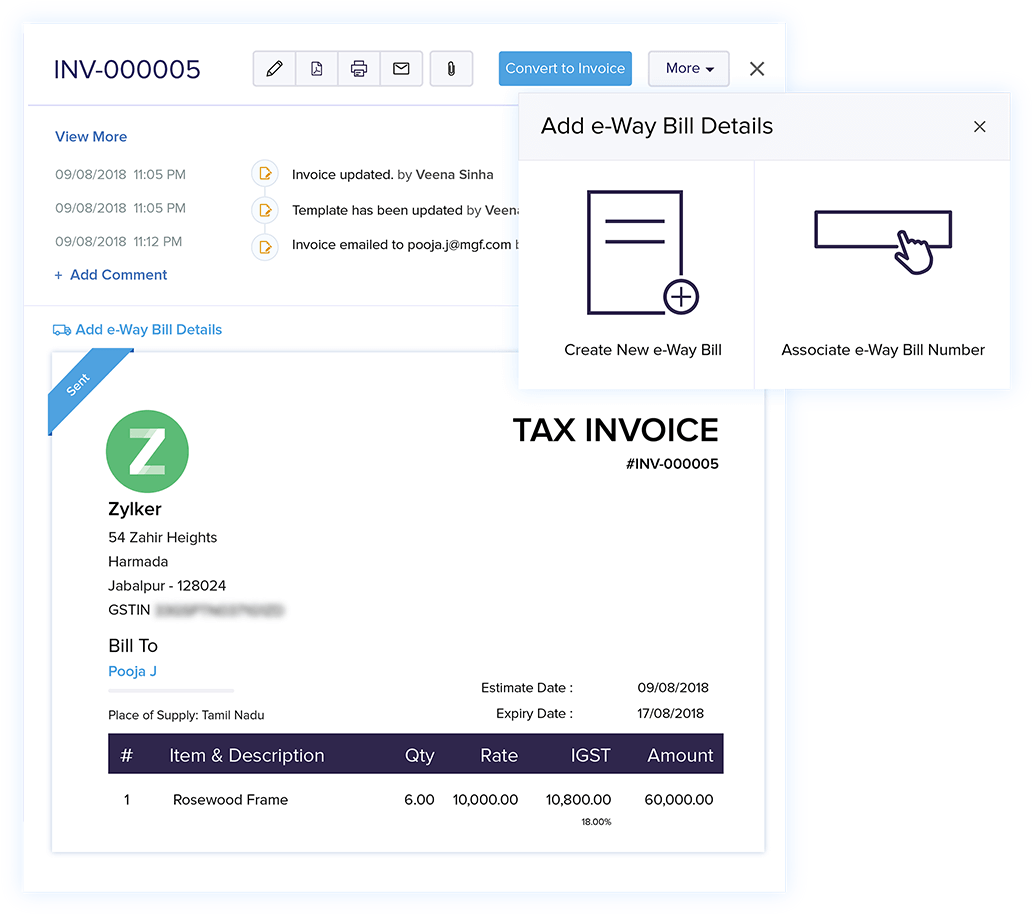
Task: Click the paperclip attachment icon
Action: (x=451, y=69)
